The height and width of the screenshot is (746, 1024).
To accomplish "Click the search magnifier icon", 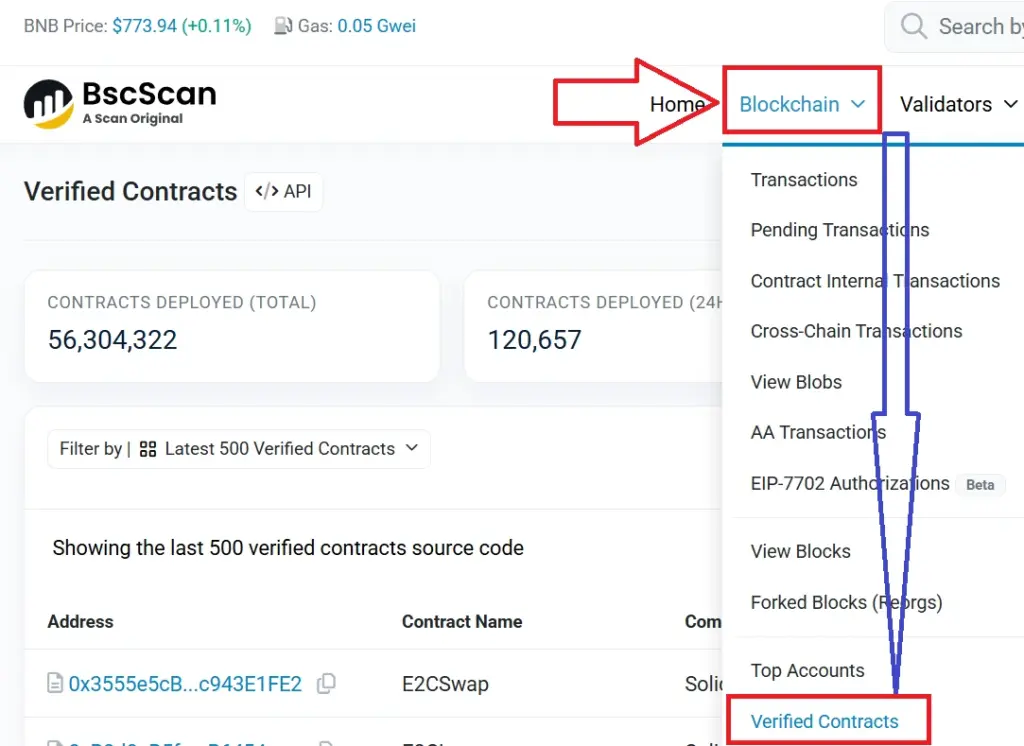I will coord(913,27).
